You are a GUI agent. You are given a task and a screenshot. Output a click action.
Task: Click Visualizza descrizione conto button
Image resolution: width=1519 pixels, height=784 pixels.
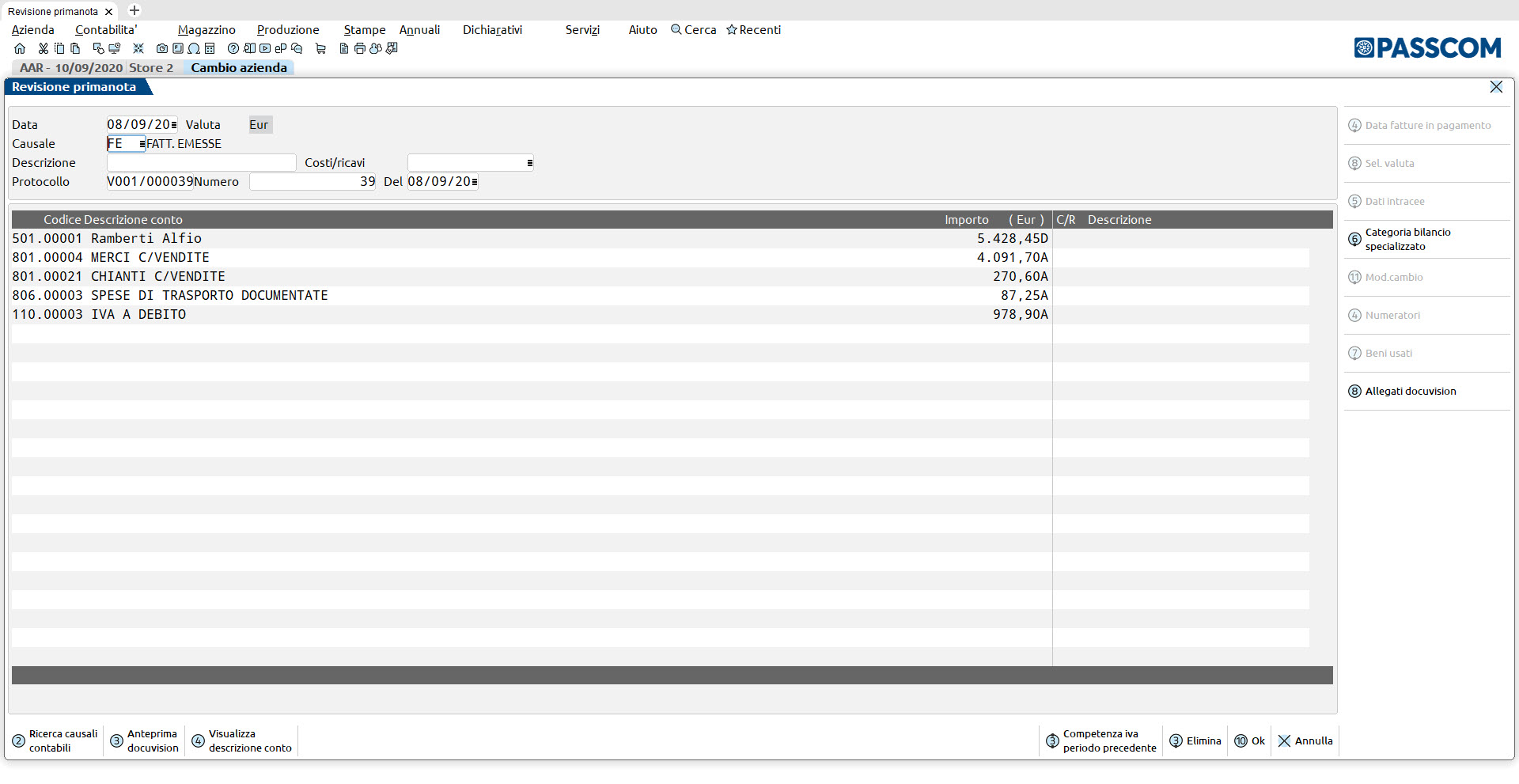coord(242,741)
